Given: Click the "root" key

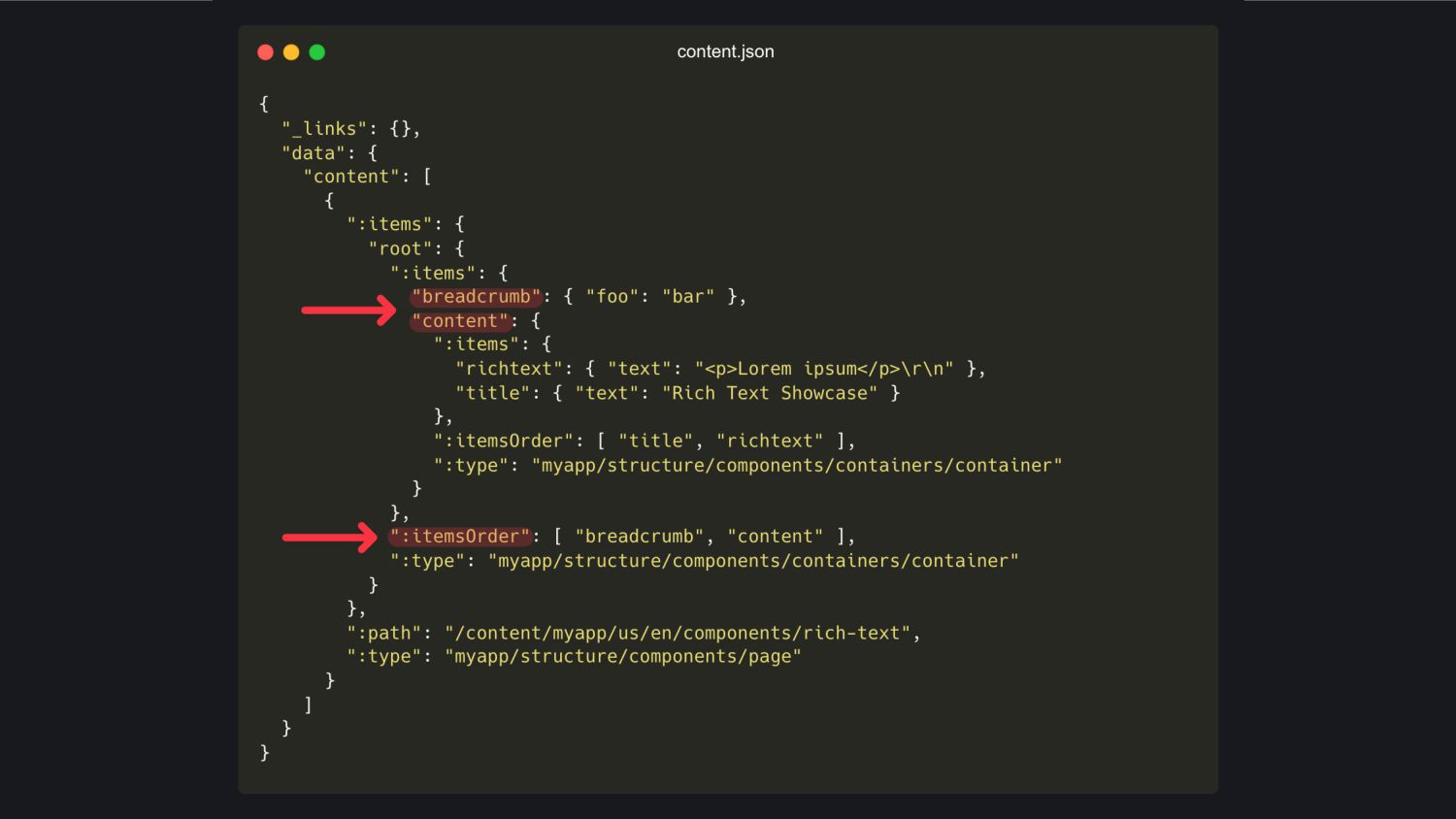Looking at the screenshot, I should pos(400,248).
